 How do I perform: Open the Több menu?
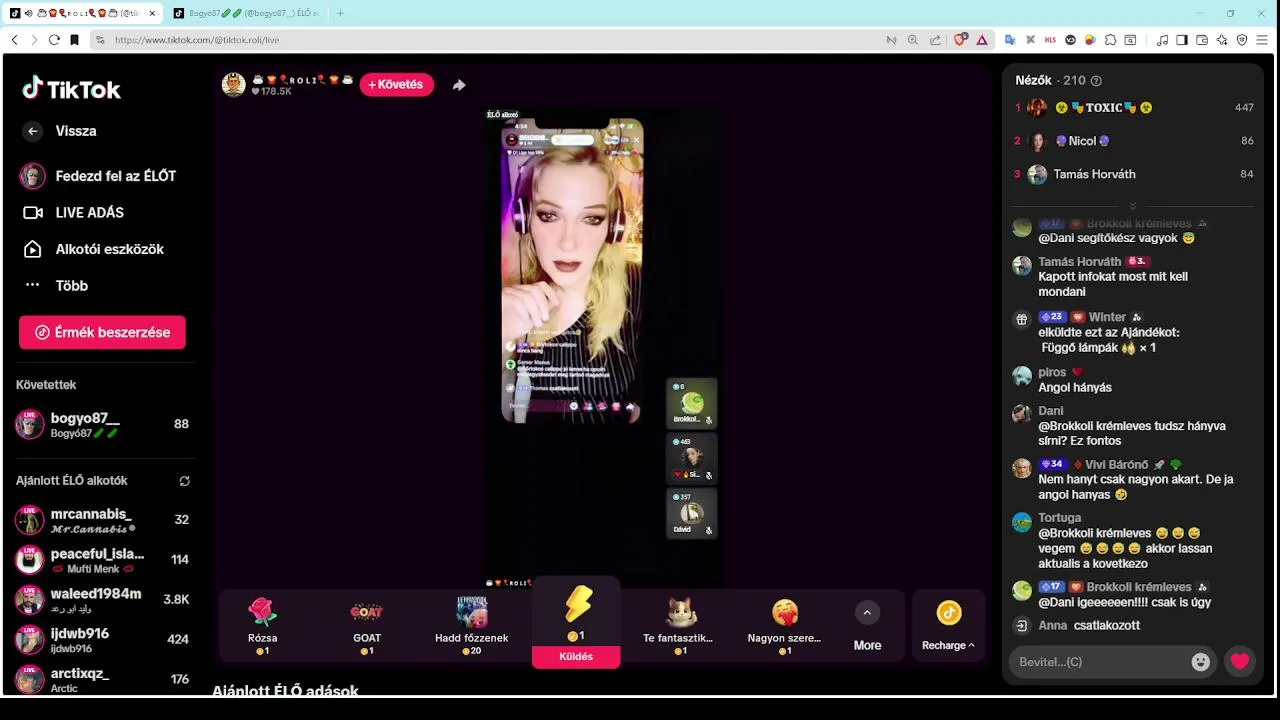(x=56, y=286)
